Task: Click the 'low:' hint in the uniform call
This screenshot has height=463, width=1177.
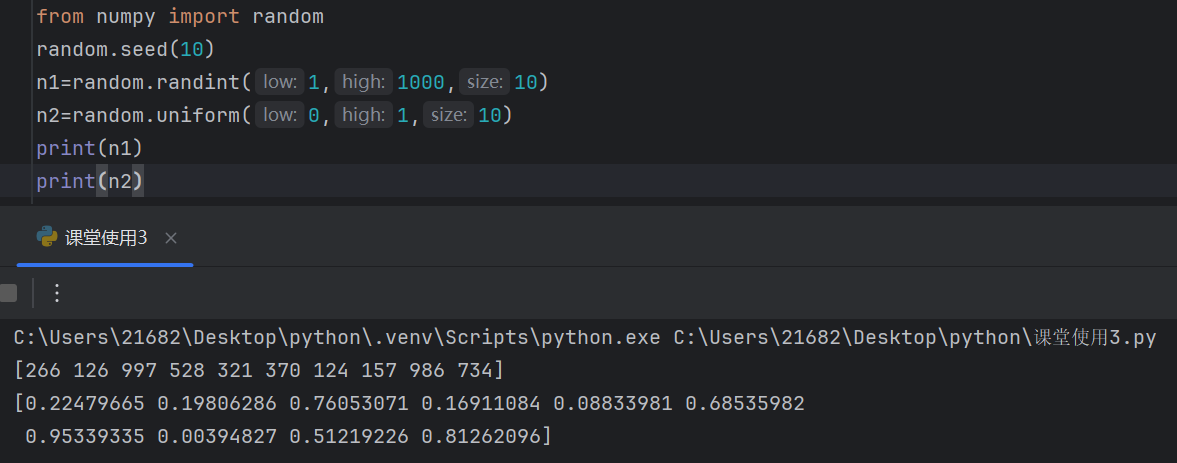Action: click(279, 115)
